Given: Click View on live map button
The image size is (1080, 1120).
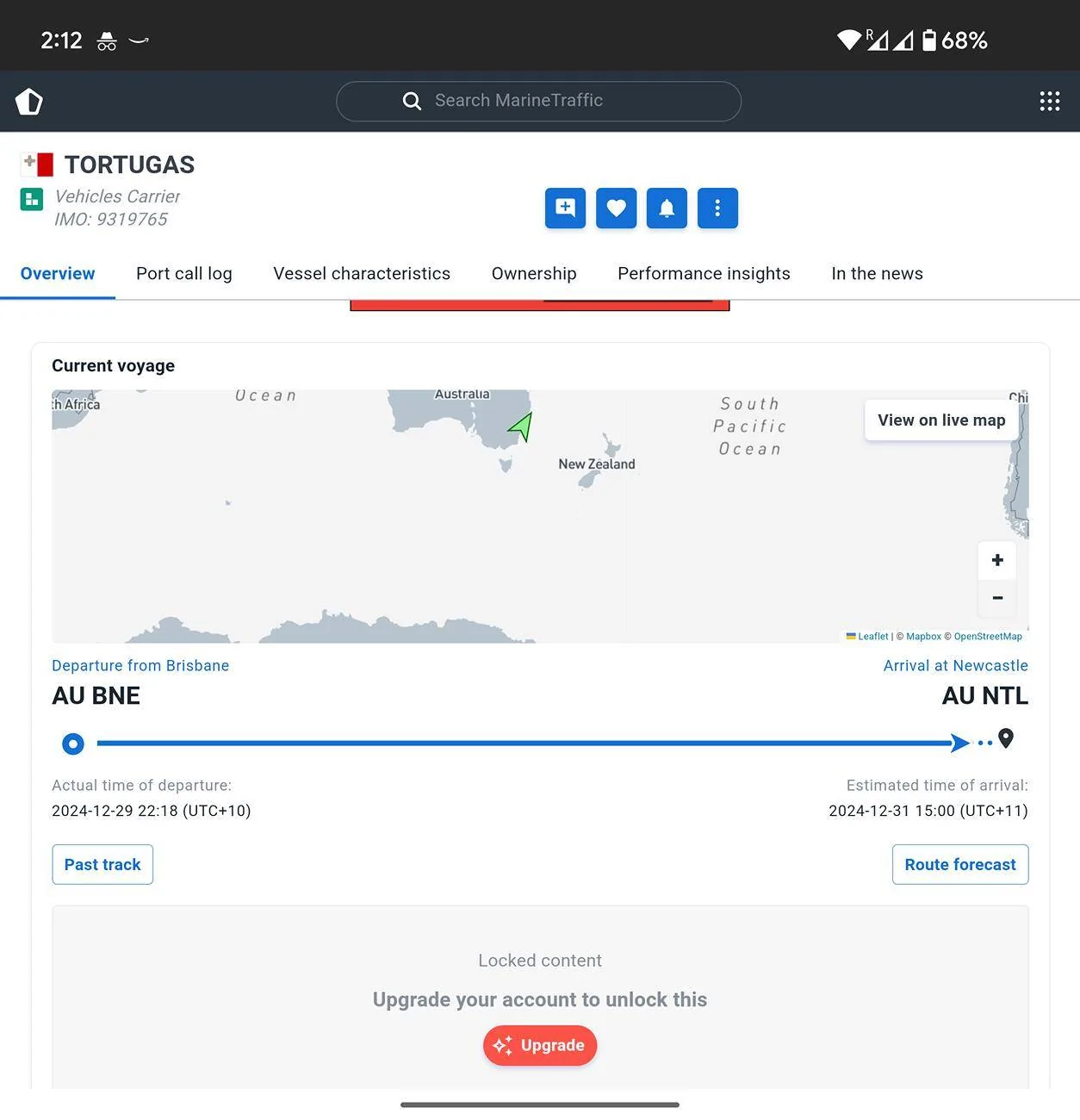Looking at the screenshot, I should pos(941,420).
